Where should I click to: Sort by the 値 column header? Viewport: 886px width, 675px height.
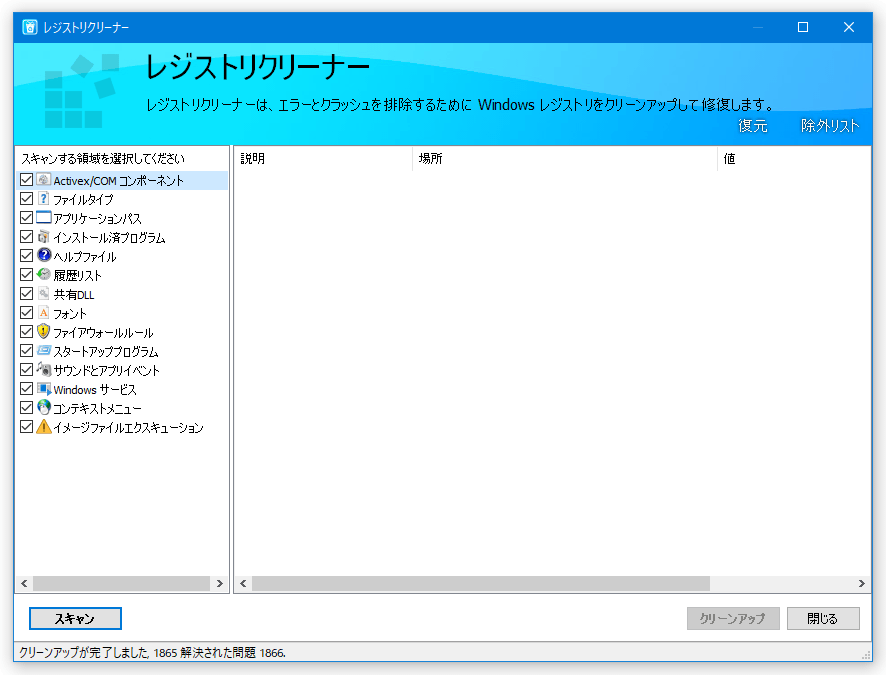(x=794, y=159)
